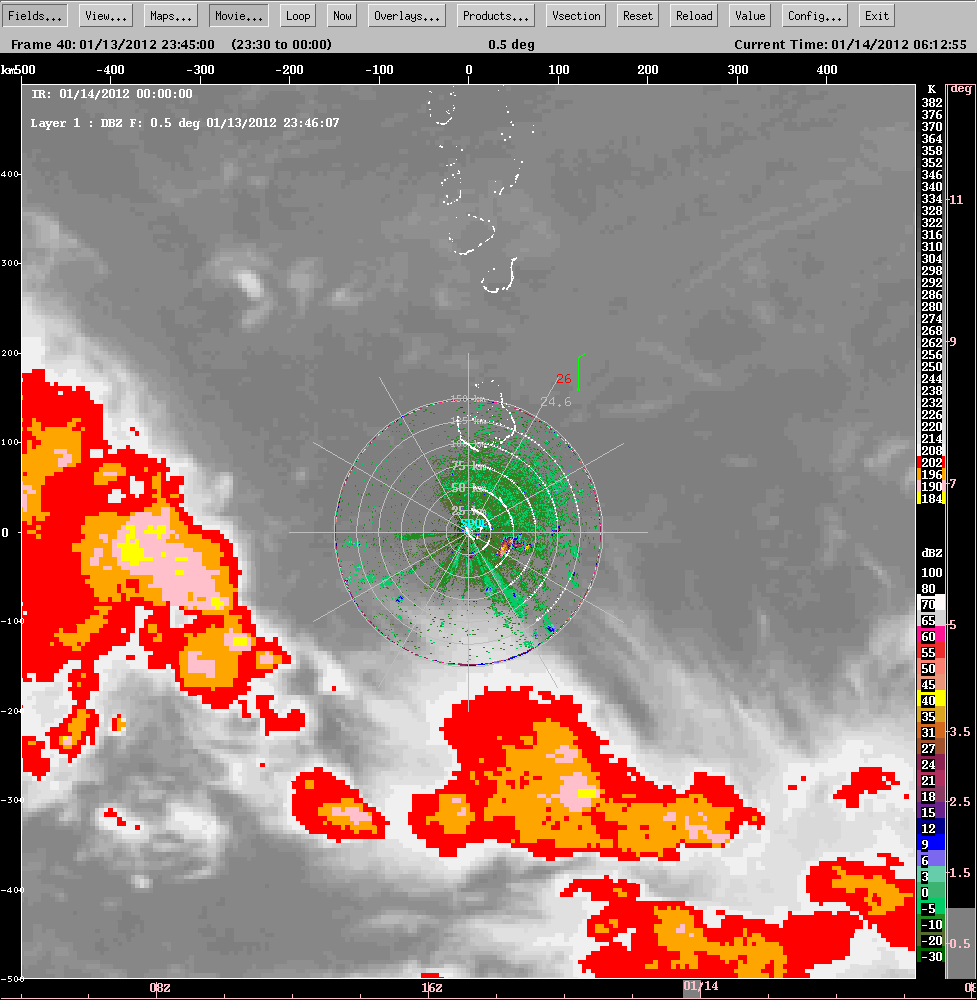Select the 70 dBZ white color swatch
The image size is (977, 1000).
tap(930, 604)
